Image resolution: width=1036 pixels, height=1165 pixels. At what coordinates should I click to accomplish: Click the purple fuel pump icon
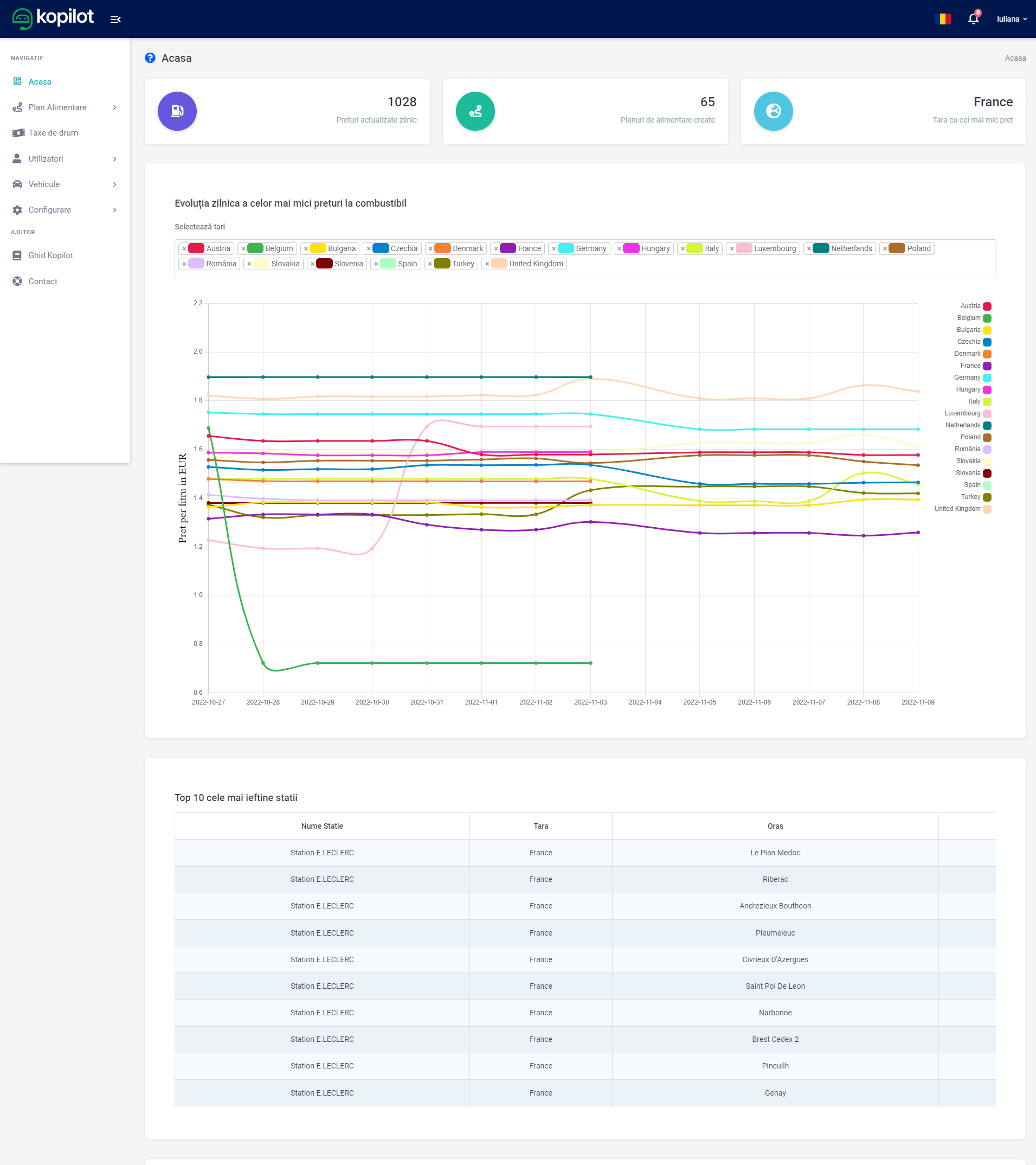point(177,111)
